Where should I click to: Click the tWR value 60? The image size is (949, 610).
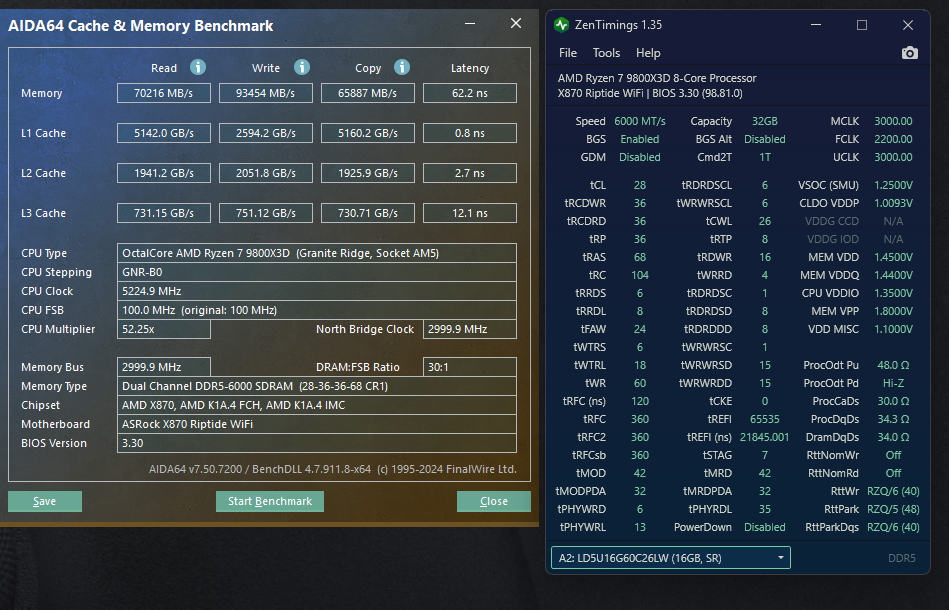click(x=640, y=383)
